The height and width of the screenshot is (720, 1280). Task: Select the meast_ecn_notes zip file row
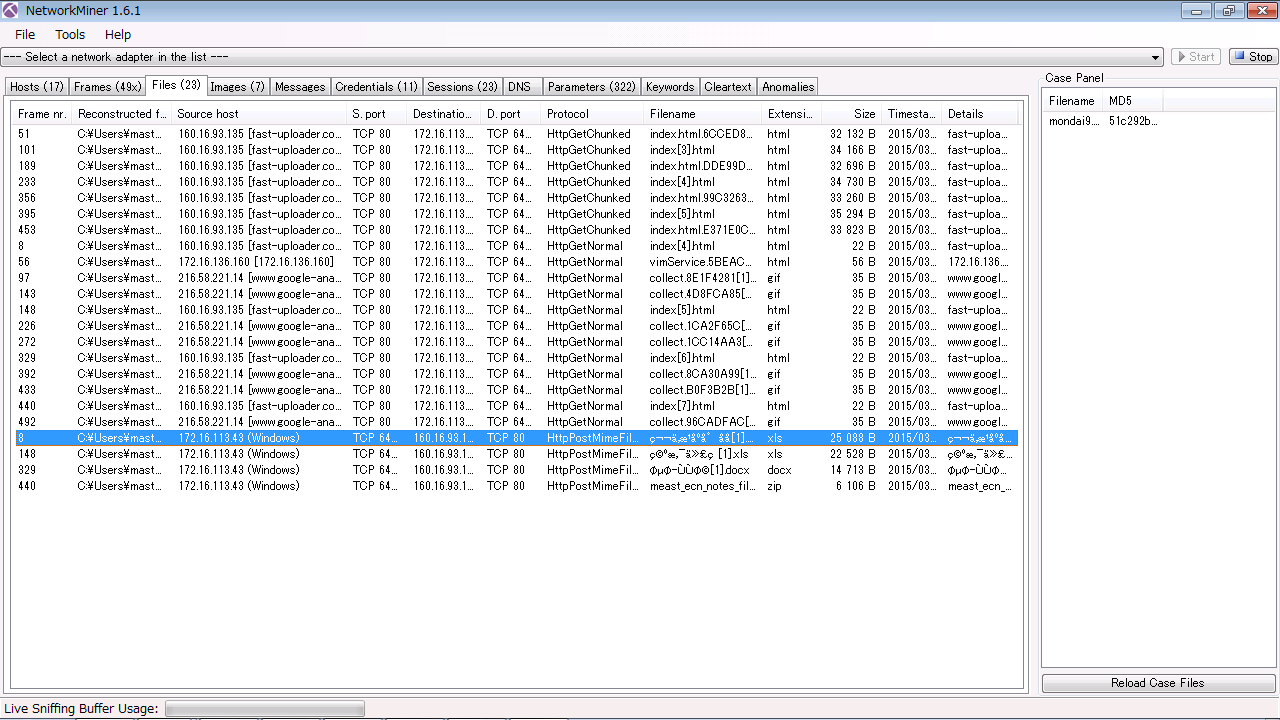click(x=516, y=486)
